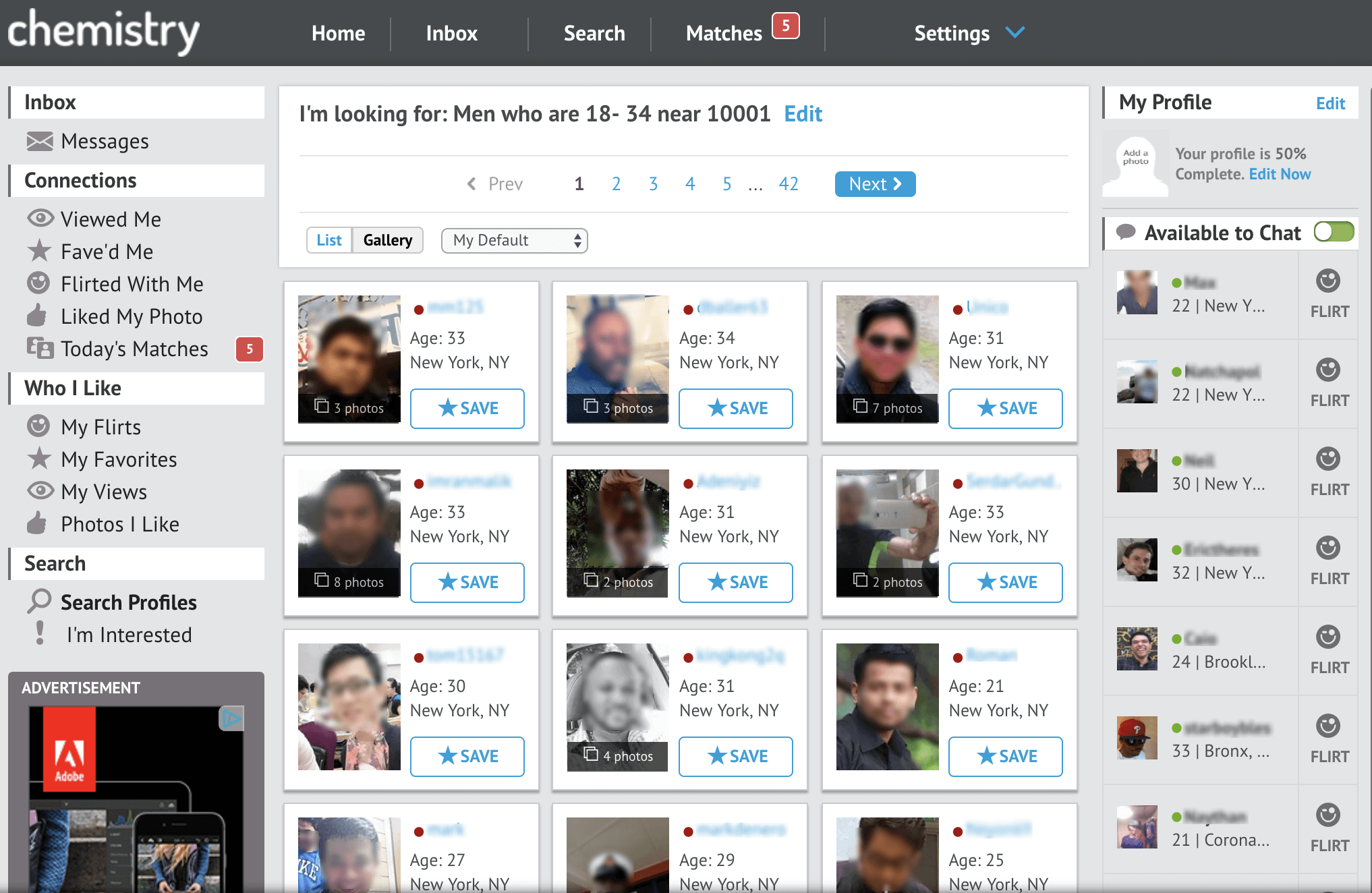
Task: Flirt with the 33-year-old Bronx chat user
Action: coord(1328,739)
